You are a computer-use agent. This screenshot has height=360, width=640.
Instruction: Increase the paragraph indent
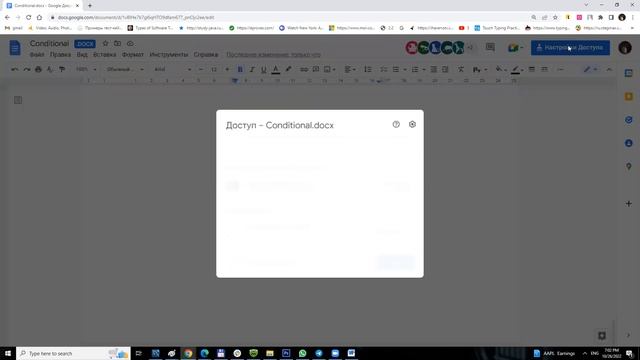coord(445,69)
